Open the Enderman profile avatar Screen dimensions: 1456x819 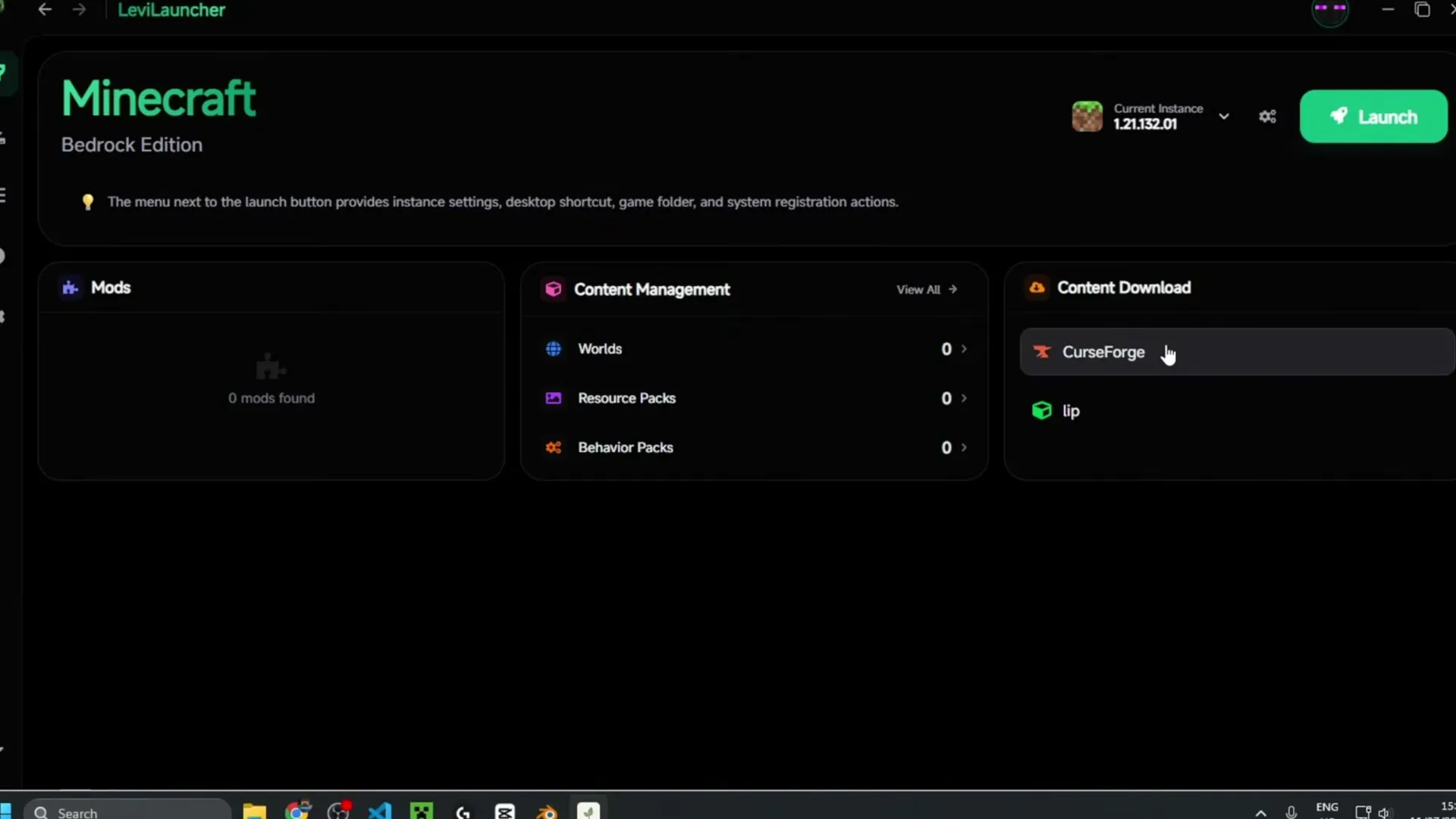coord(1330,11)
